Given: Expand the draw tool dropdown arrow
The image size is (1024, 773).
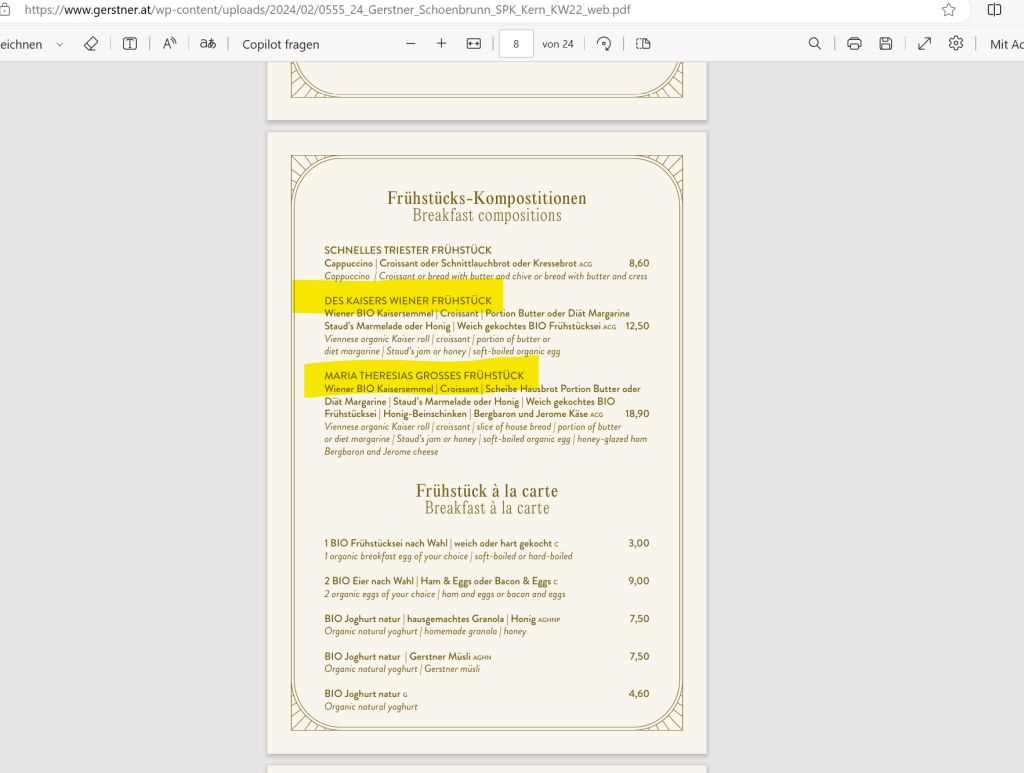Looking at the screenshot, I should [x=60, y=45].
